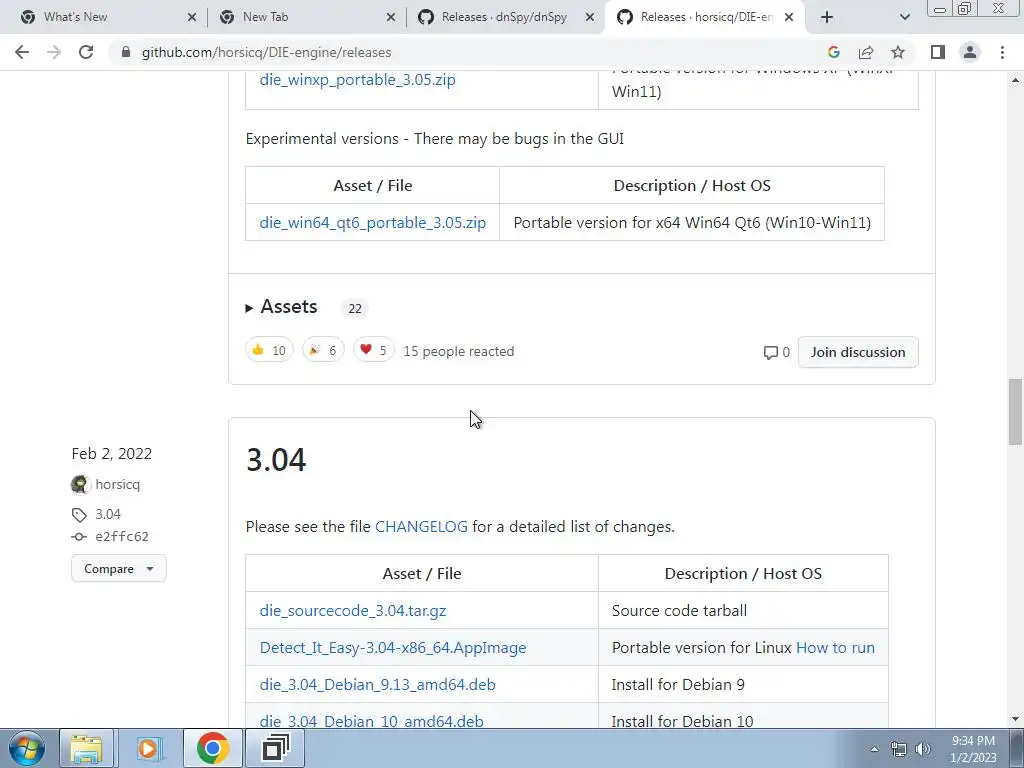Click the 15 people reacted text
The width and height of the screenshot is (1024, 768).
pyautogui.click(x=458, y=351)
